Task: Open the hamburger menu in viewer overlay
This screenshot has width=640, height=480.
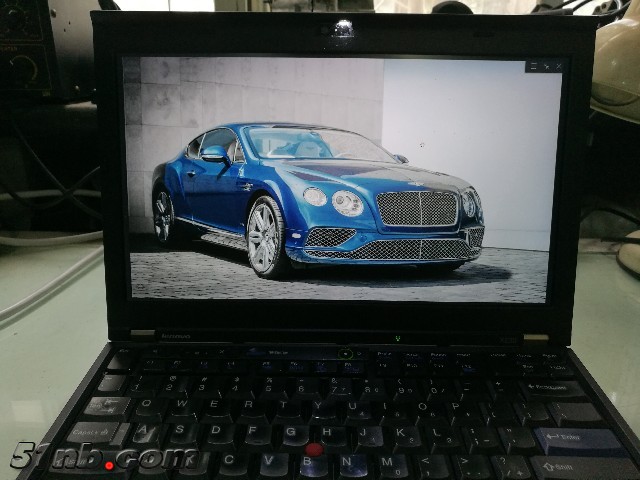Action: pos(533,66)
